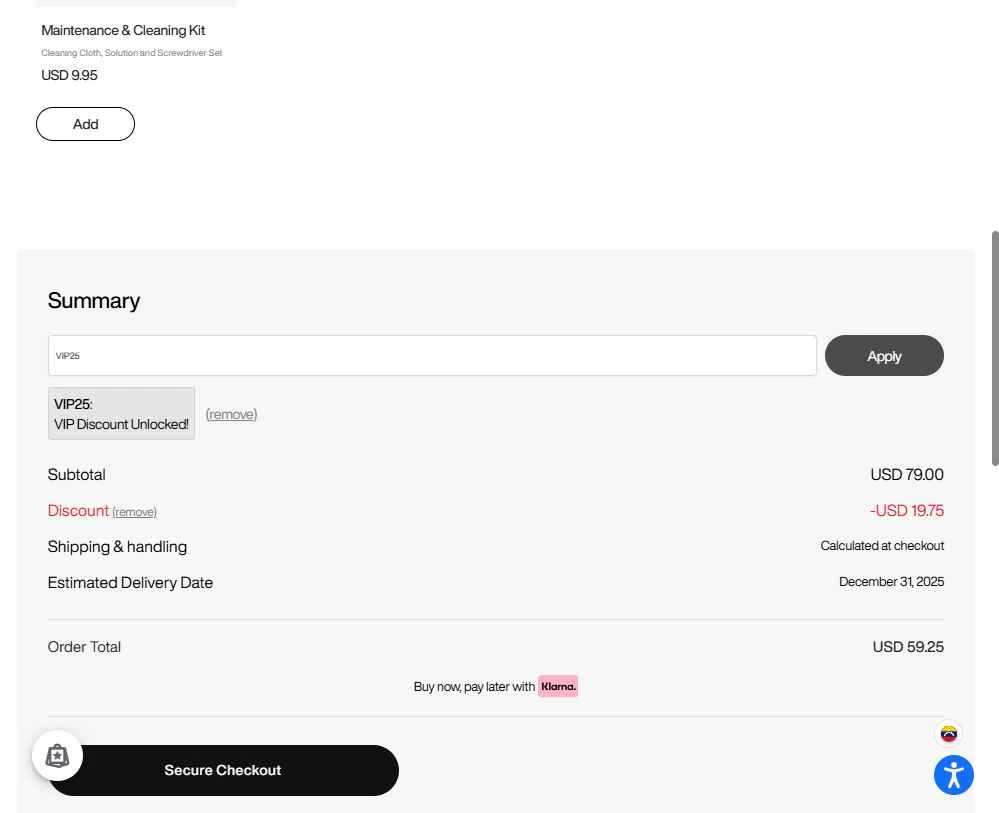Click Apply to submit promo code
This screenshot has height=813, width=999.
(883, 356)
